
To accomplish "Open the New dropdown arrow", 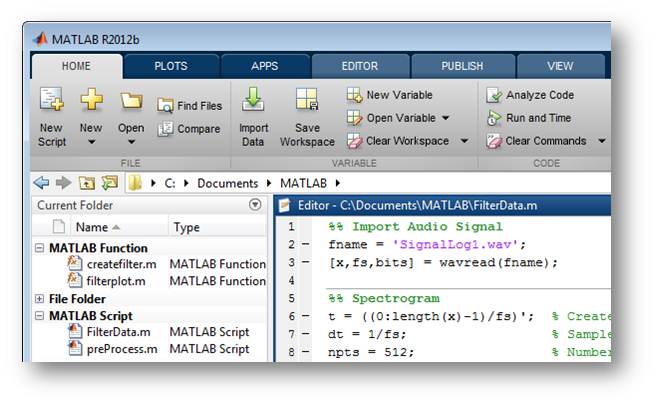I will coord(91,142).
